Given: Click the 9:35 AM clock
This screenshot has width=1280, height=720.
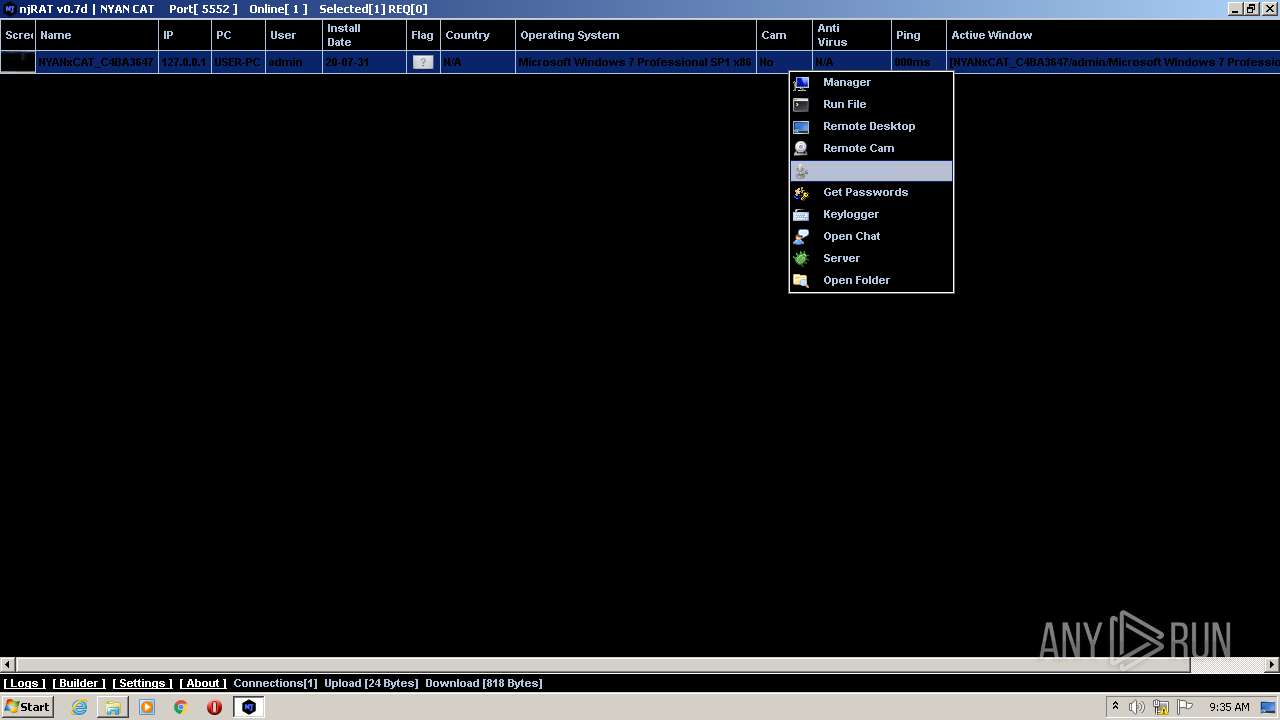Looking at the screenshot, I should coord(1229,707).
